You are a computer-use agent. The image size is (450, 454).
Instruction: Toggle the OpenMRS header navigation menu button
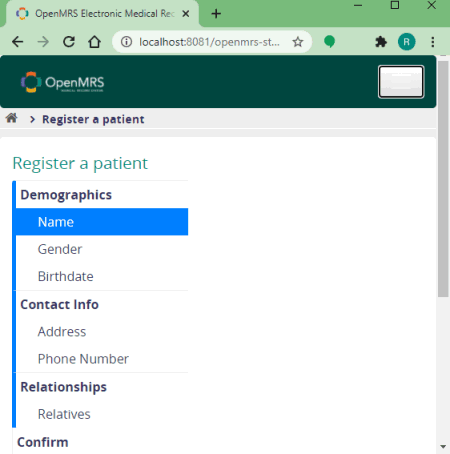click(401, 82)
